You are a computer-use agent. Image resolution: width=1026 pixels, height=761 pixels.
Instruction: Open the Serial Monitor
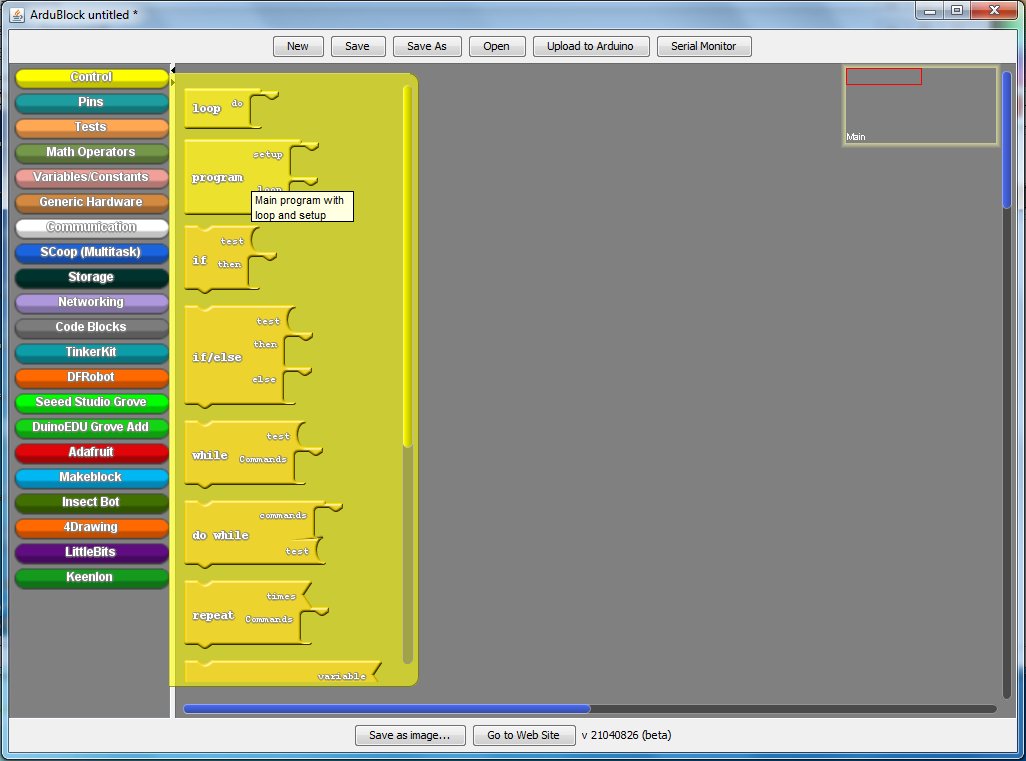tap(703, 46)
